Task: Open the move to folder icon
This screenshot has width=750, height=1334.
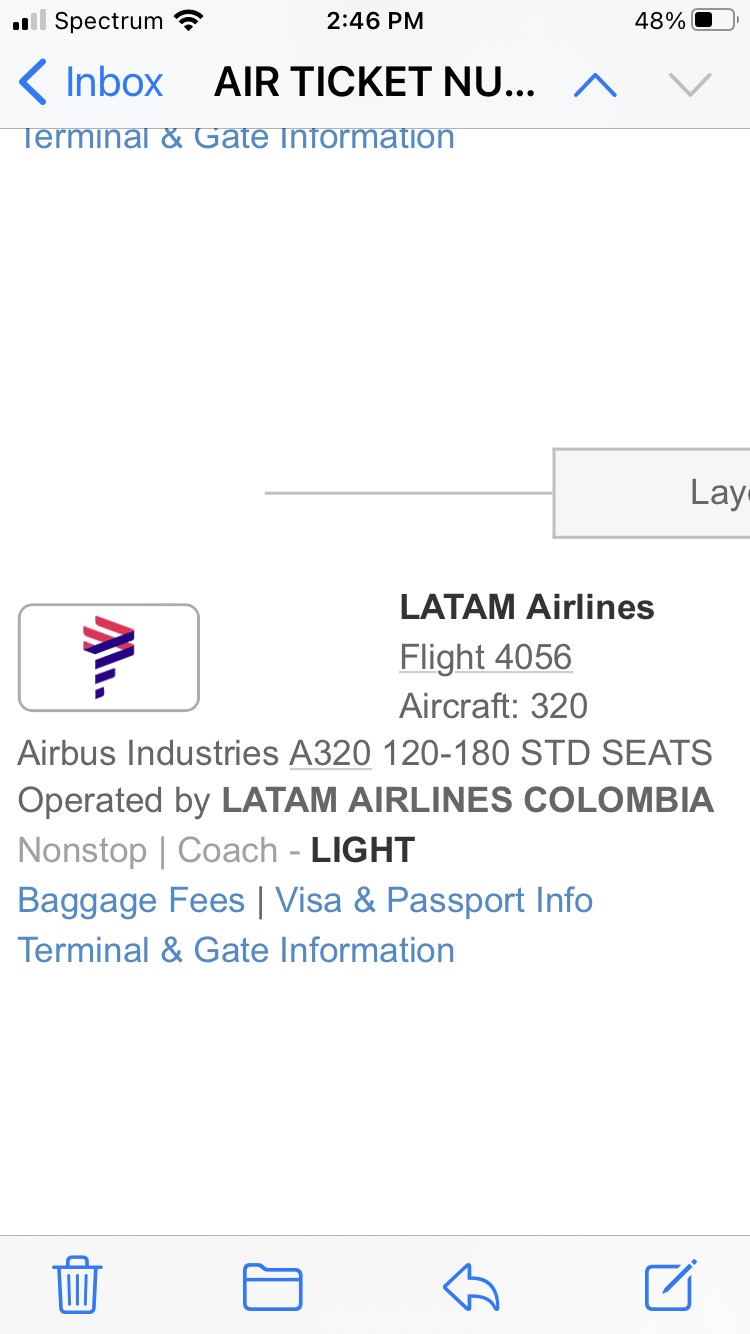Action: tap(272, 1286)
